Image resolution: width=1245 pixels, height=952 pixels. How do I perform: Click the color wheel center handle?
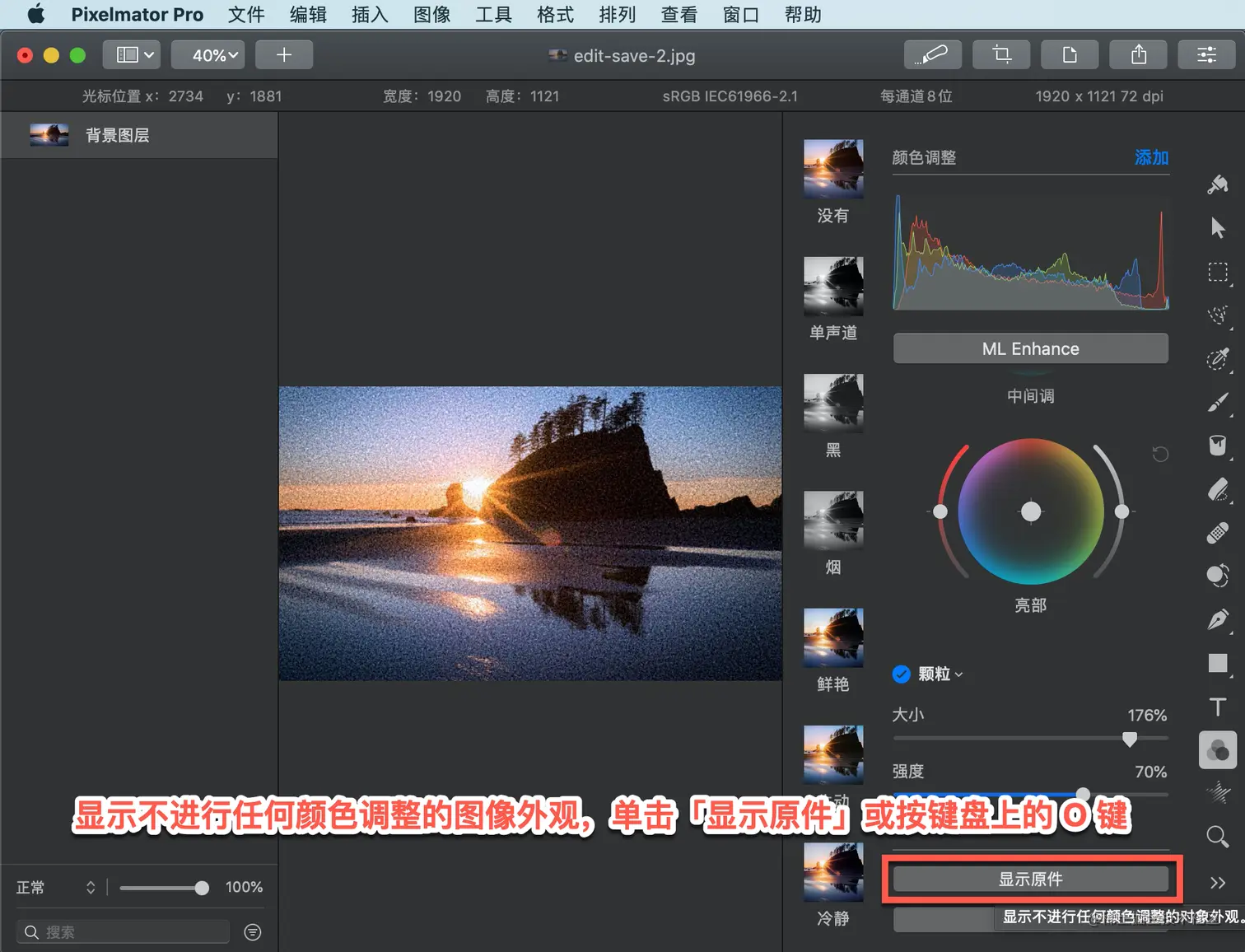[x=1030, y=511]
